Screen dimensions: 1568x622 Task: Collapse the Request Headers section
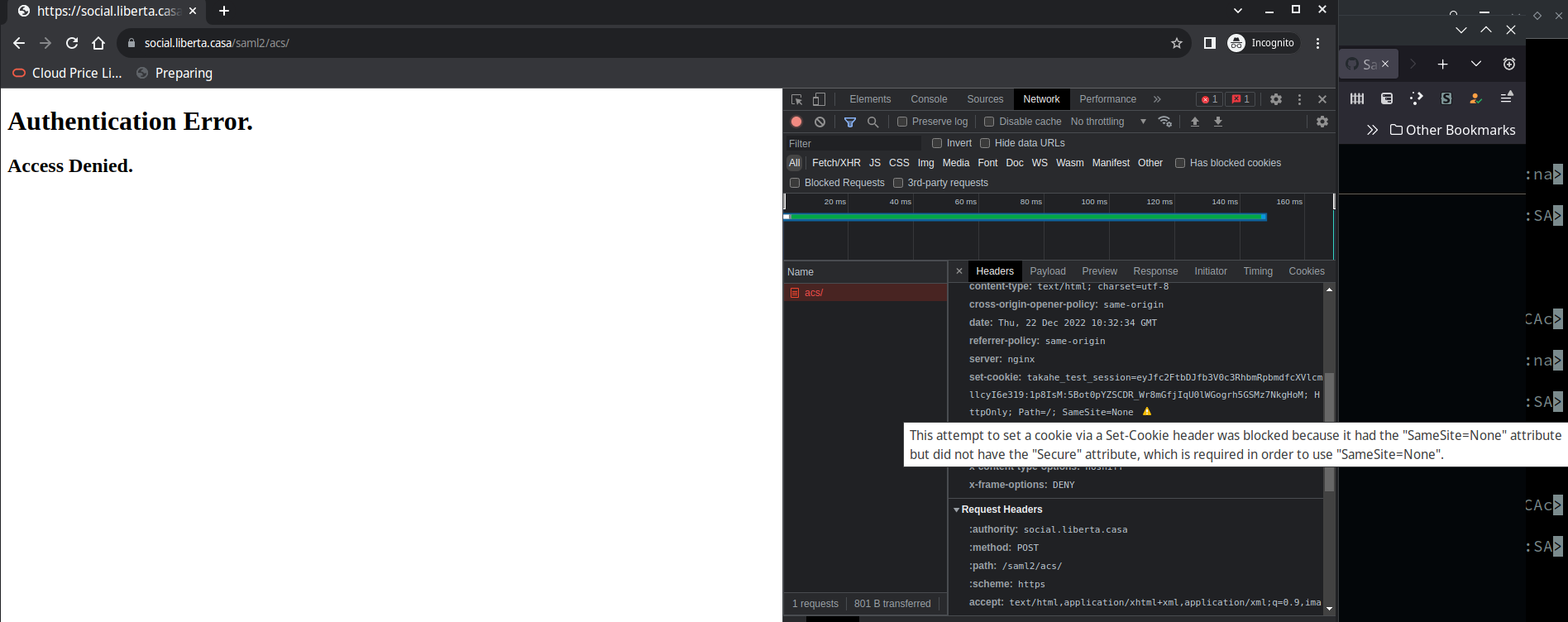pos(957,510)
